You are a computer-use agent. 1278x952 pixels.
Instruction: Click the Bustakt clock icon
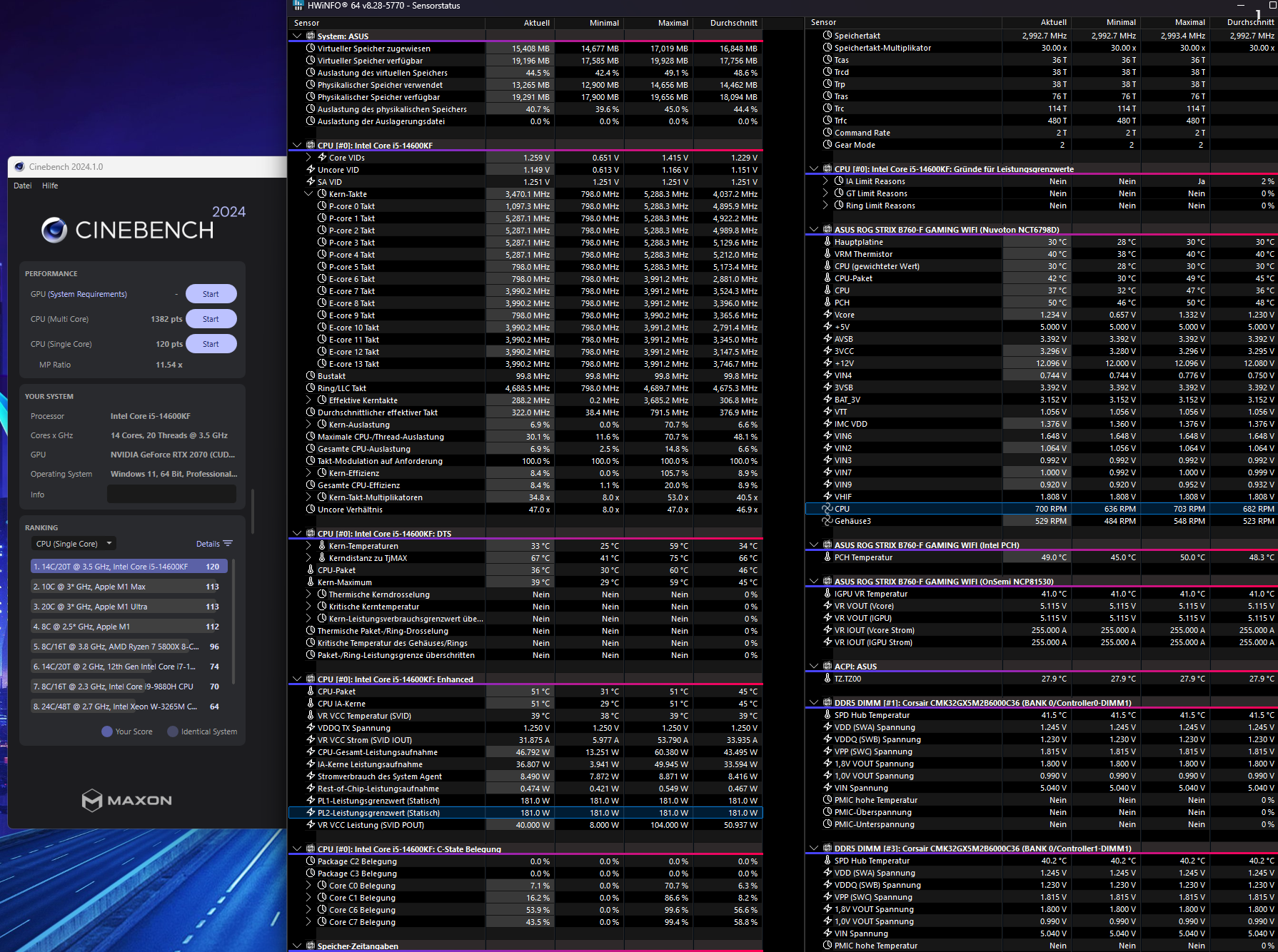[311, 376]
